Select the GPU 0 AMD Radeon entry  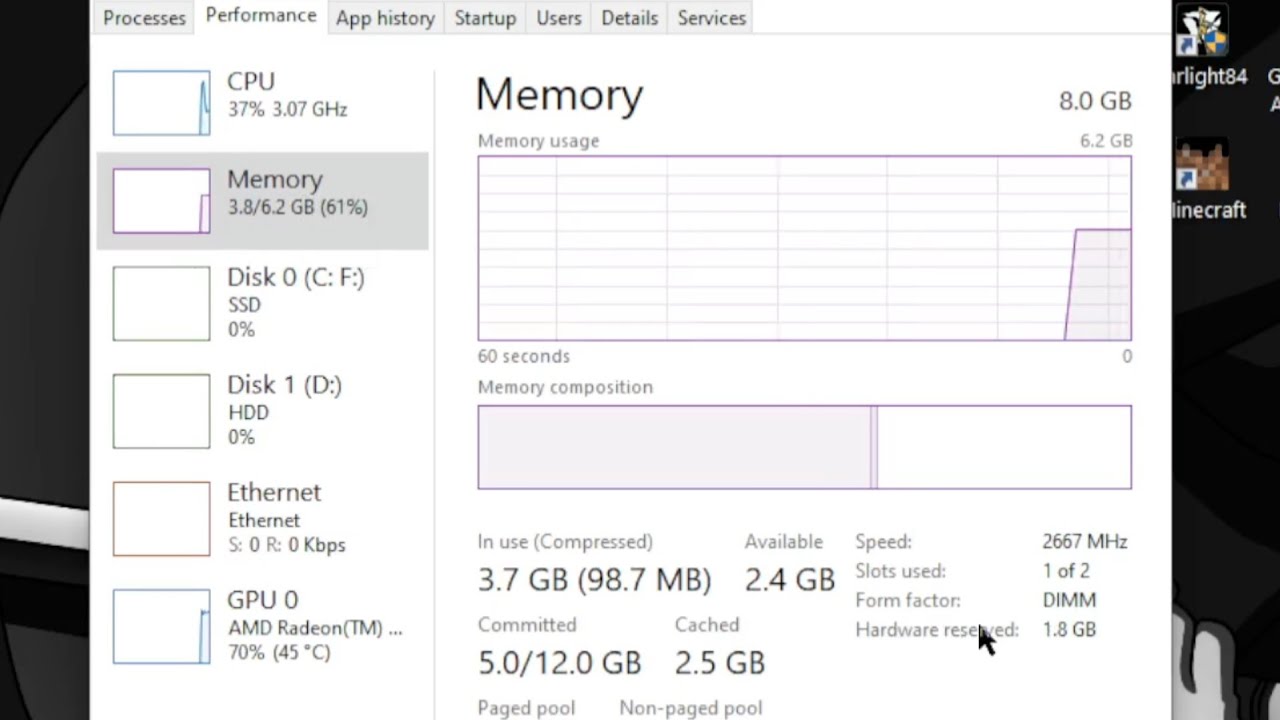pos(314,627)
